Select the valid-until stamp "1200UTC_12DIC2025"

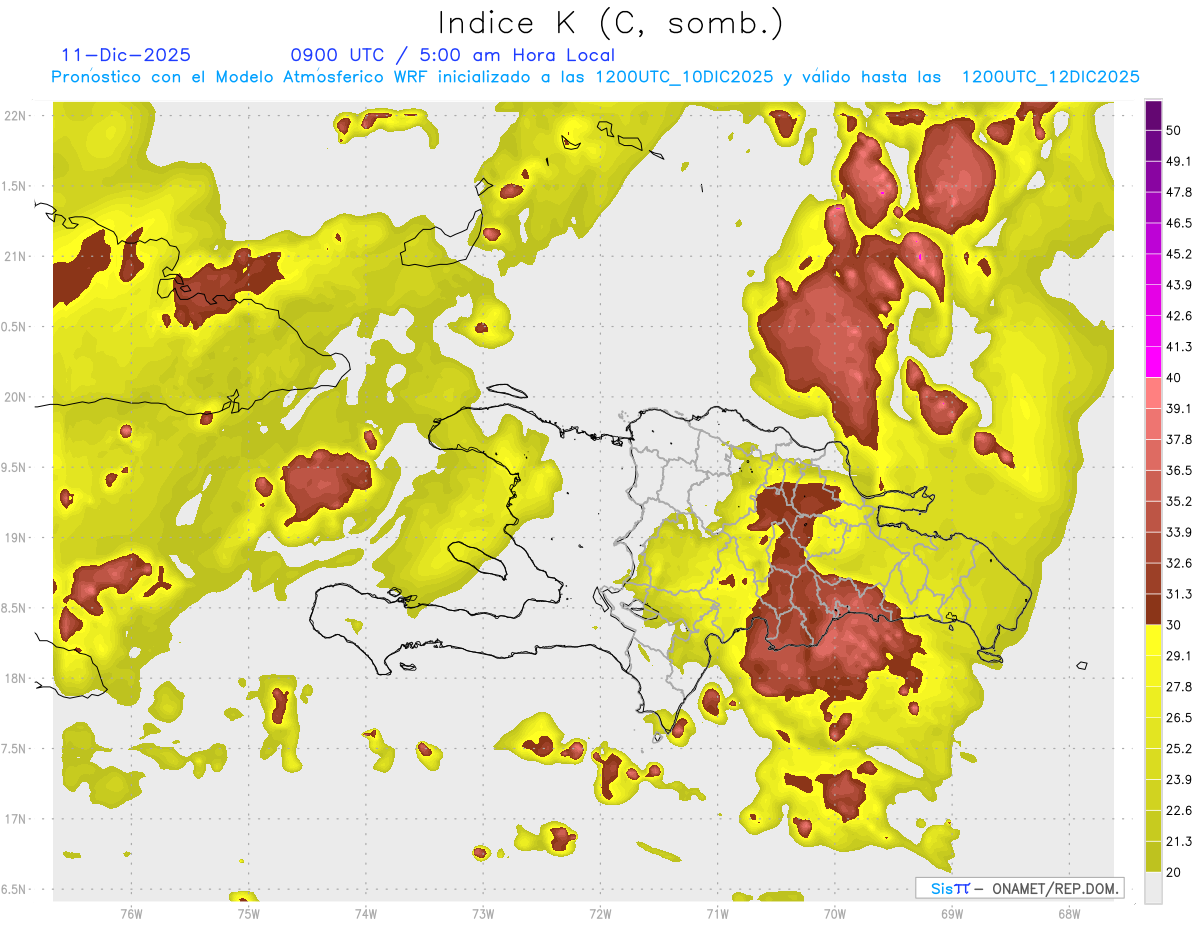coord(1050,77)
